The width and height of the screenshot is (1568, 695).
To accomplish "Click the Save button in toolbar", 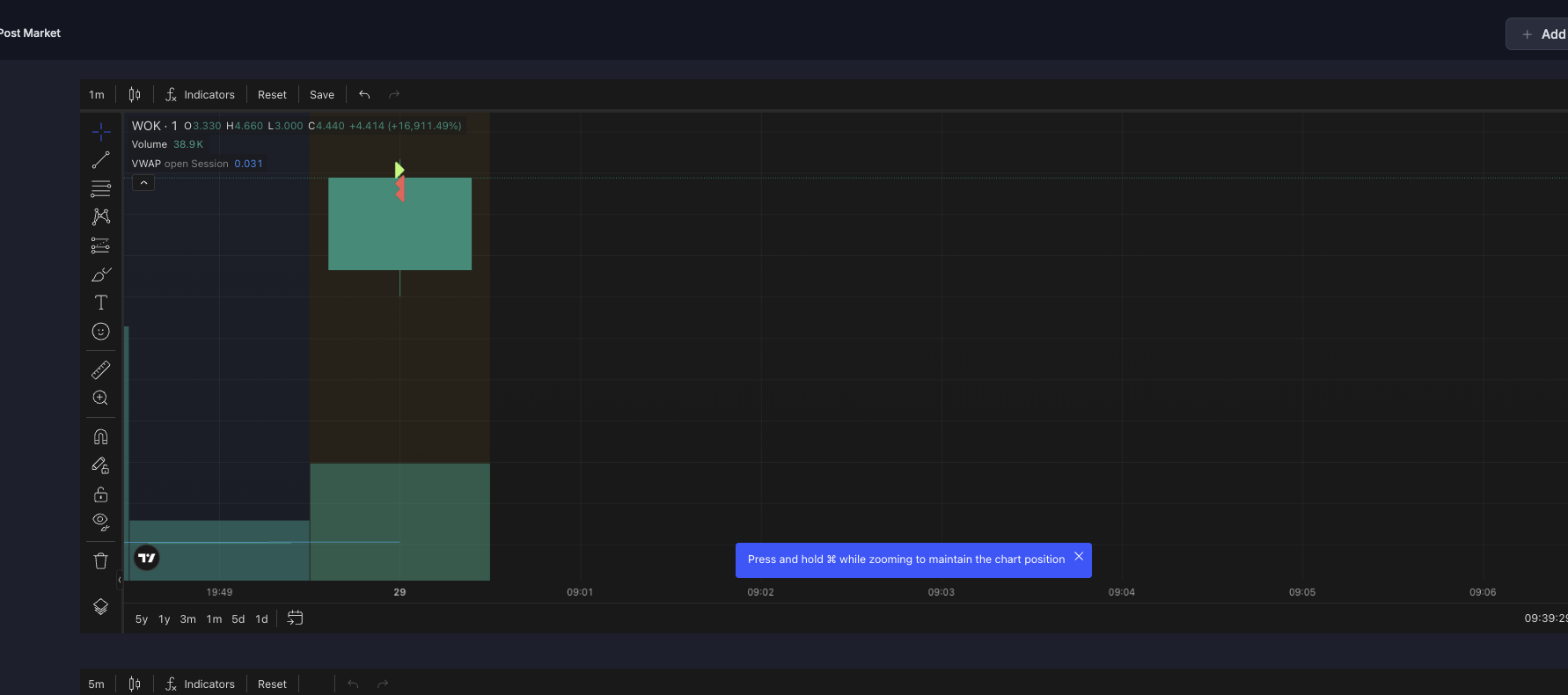I will [x=322, y=95].
